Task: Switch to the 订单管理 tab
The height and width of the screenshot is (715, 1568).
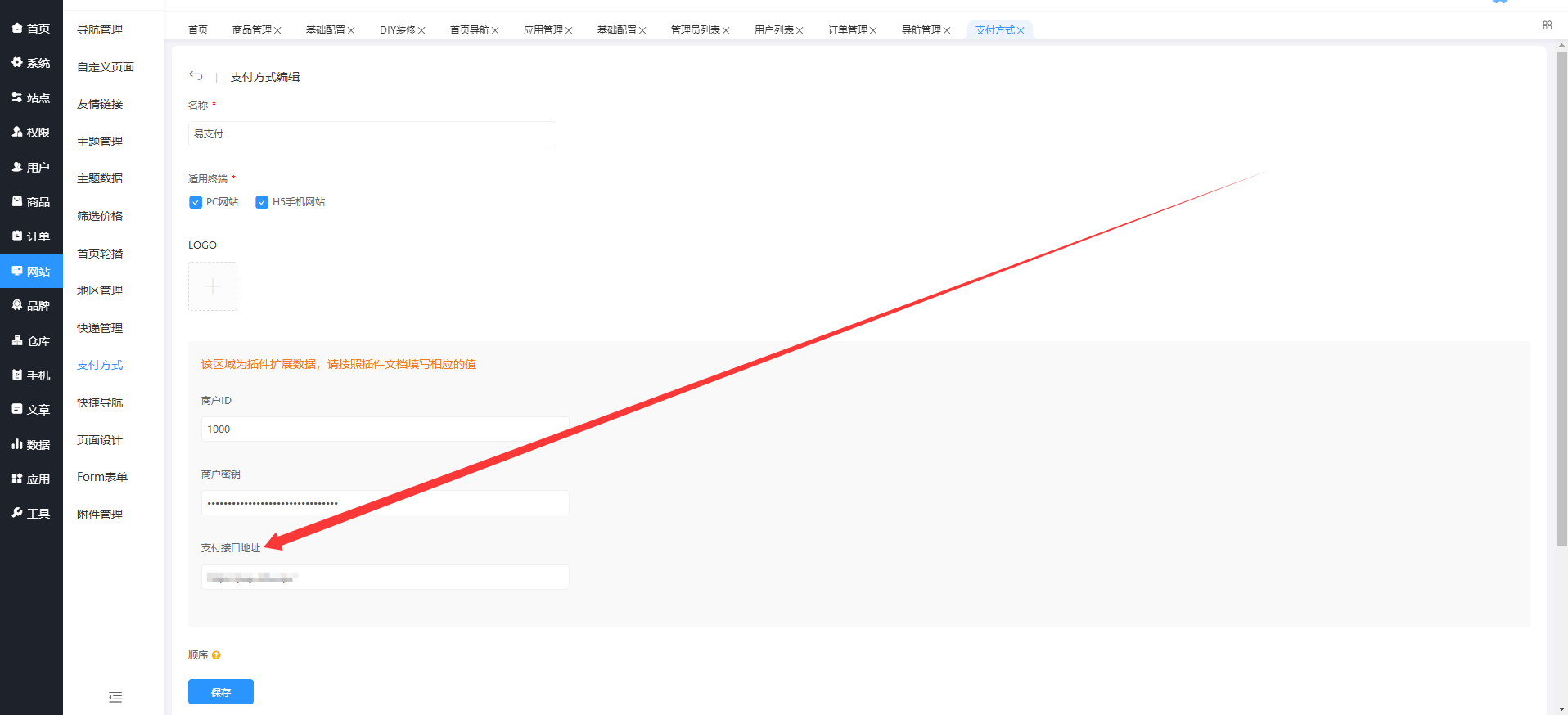Action: (847, 30)
